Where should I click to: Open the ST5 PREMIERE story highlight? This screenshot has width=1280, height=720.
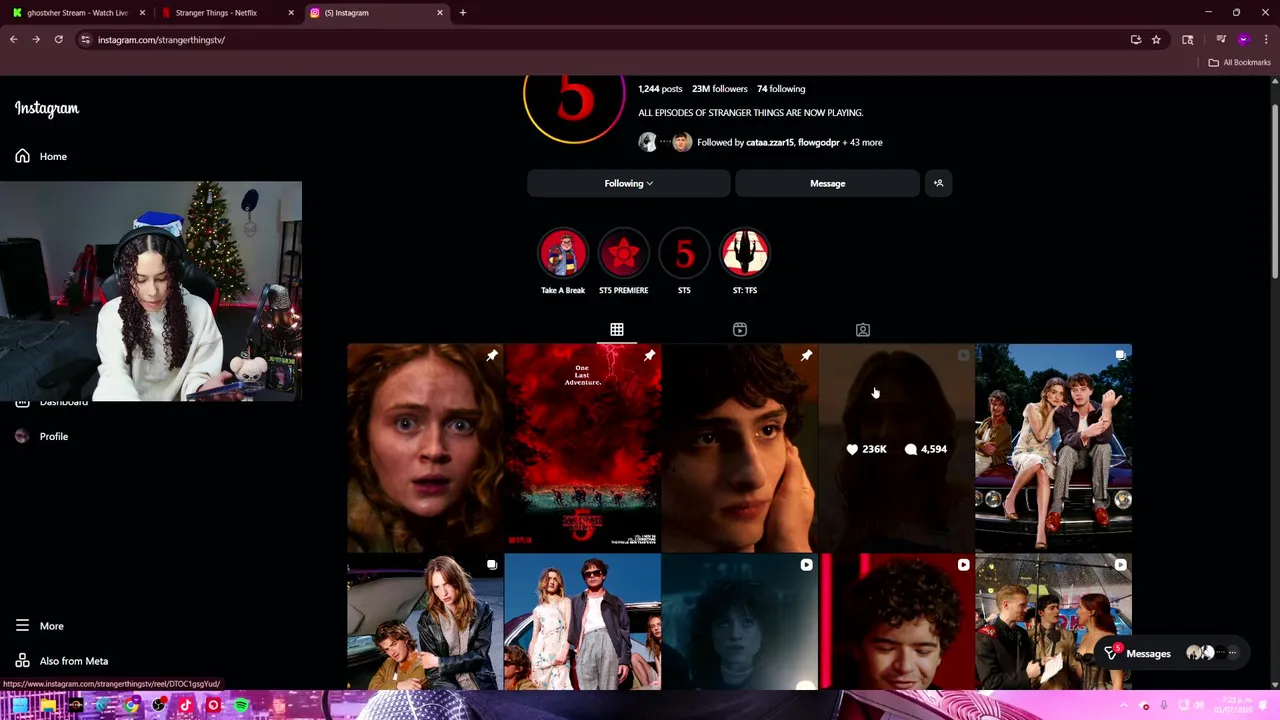pyautogui.click(x=624, y=254)
